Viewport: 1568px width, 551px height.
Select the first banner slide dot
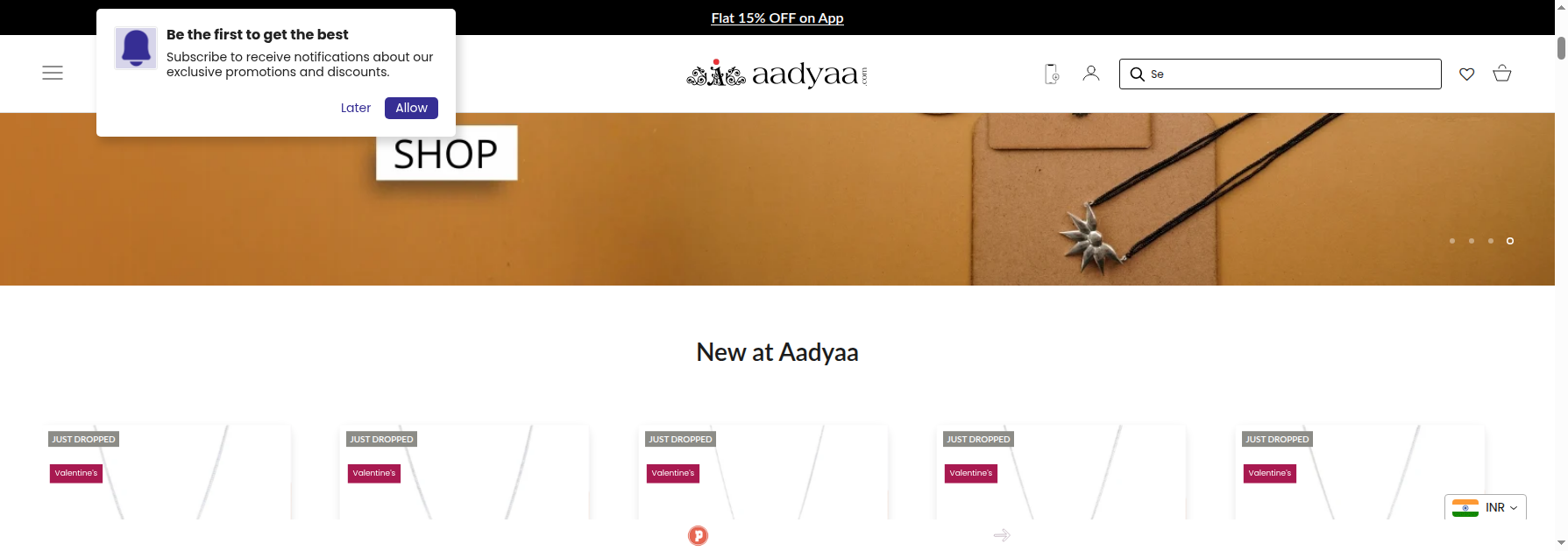pyautogui.click(x=1452, y=241)
